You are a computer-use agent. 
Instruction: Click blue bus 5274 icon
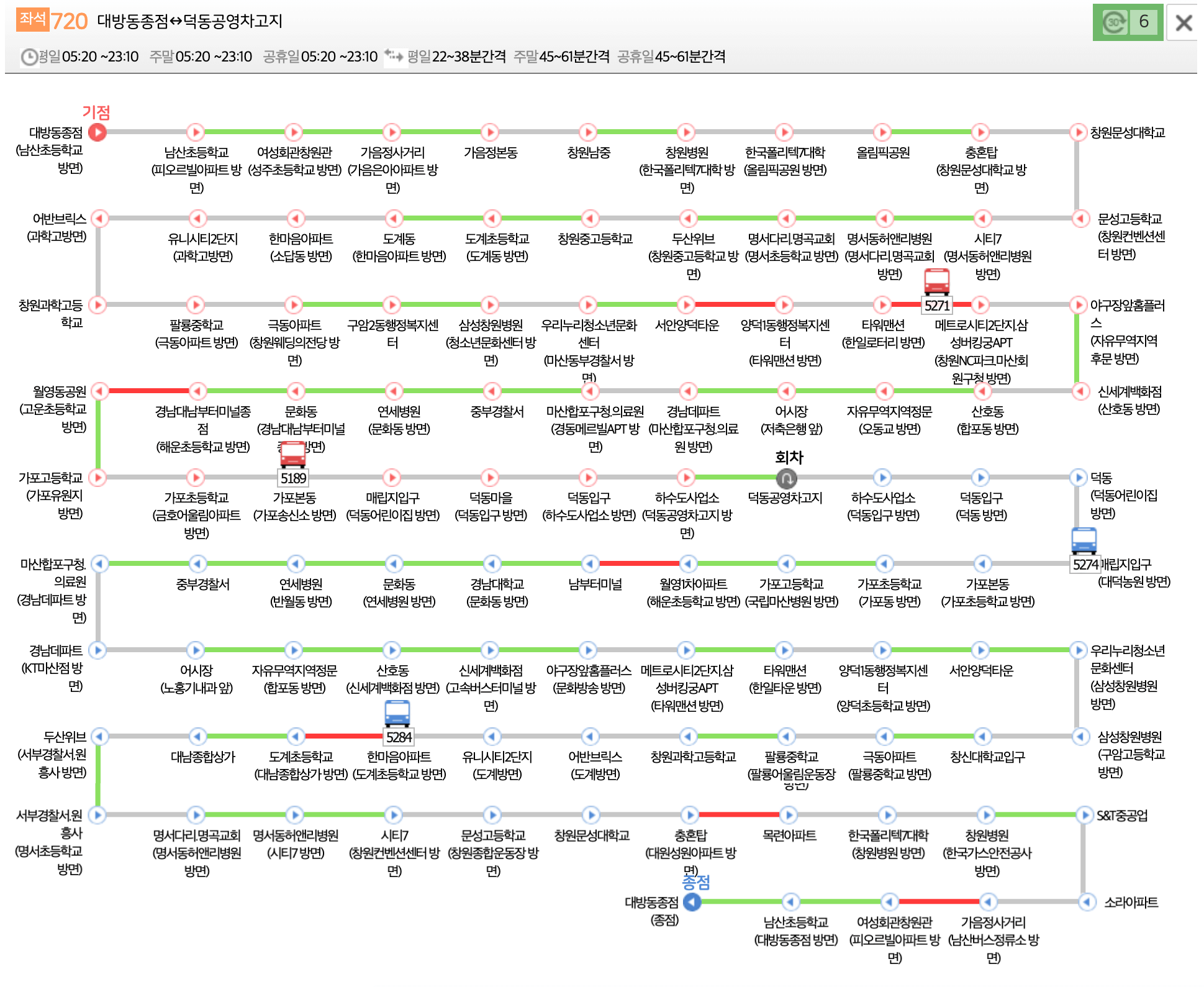[x=1084, y=540]
